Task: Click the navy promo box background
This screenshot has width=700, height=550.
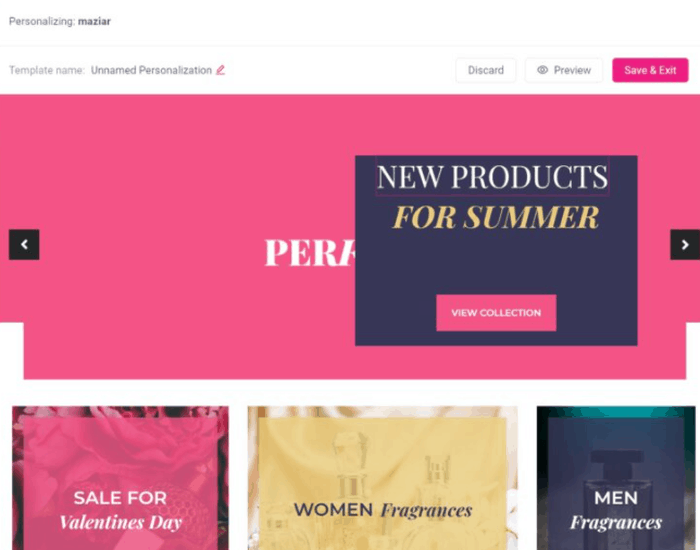Action: click(496, 263)
